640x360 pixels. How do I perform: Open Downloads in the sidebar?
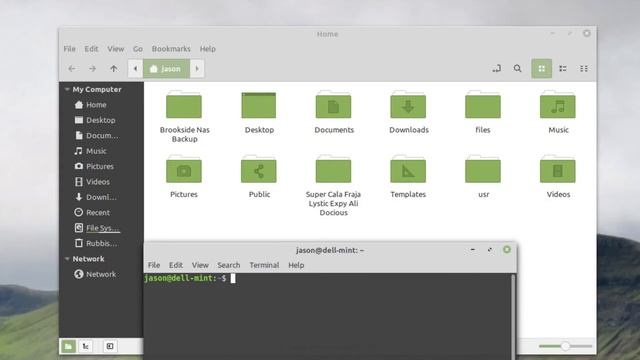pos(96,197)
